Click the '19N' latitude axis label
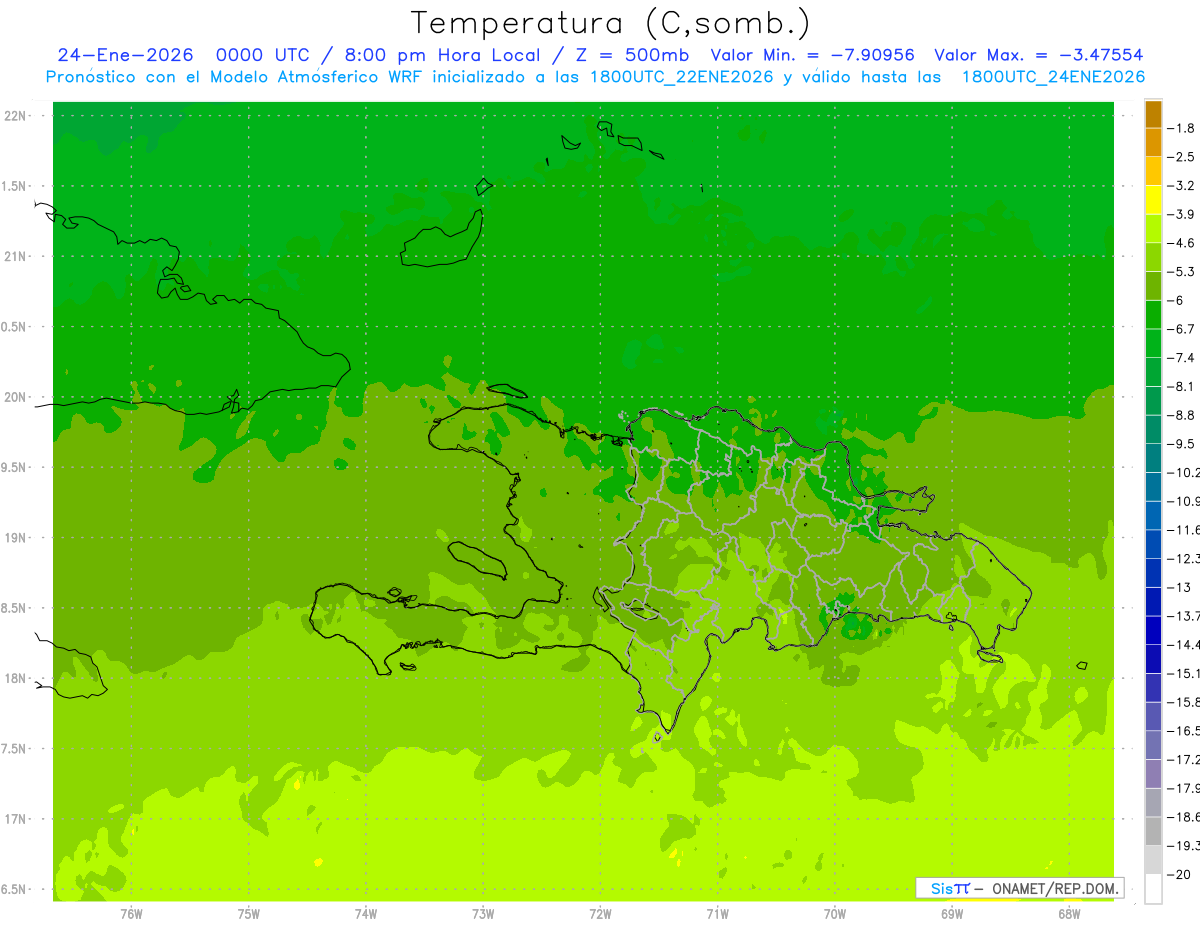Screen dimensions: 1200x927 pos(17,538)
